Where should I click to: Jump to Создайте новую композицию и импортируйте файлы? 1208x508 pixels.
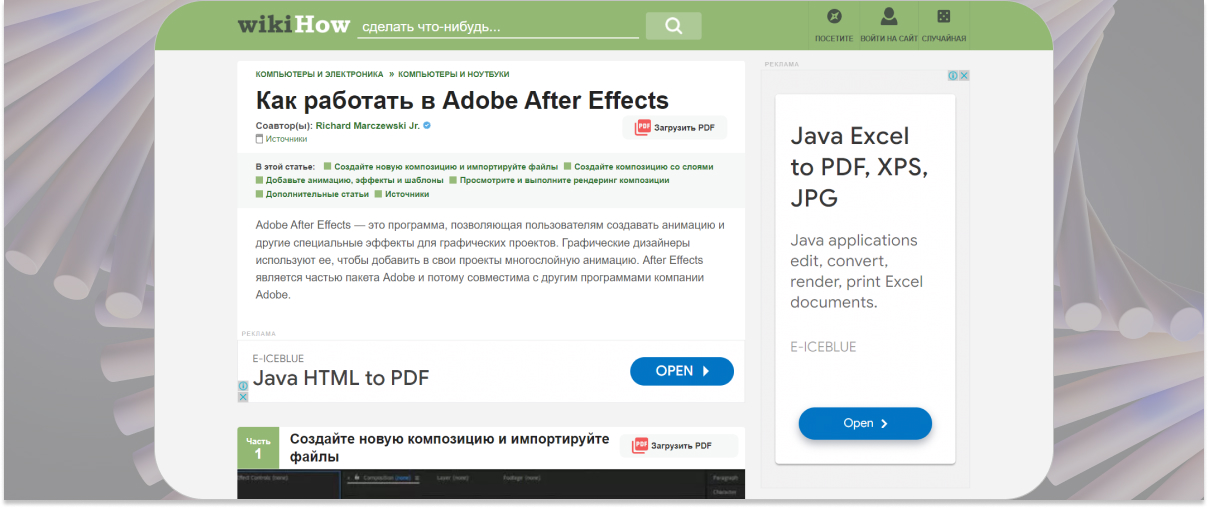[446, 167]
